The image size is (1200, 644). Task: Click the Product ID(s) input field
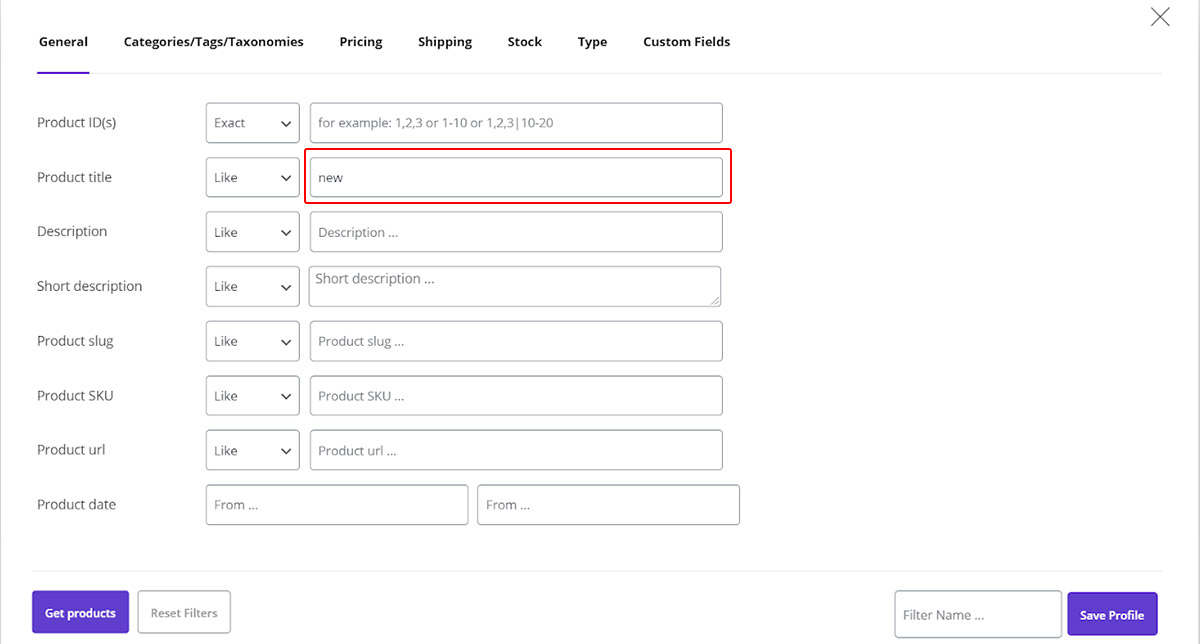click(516, 123)
